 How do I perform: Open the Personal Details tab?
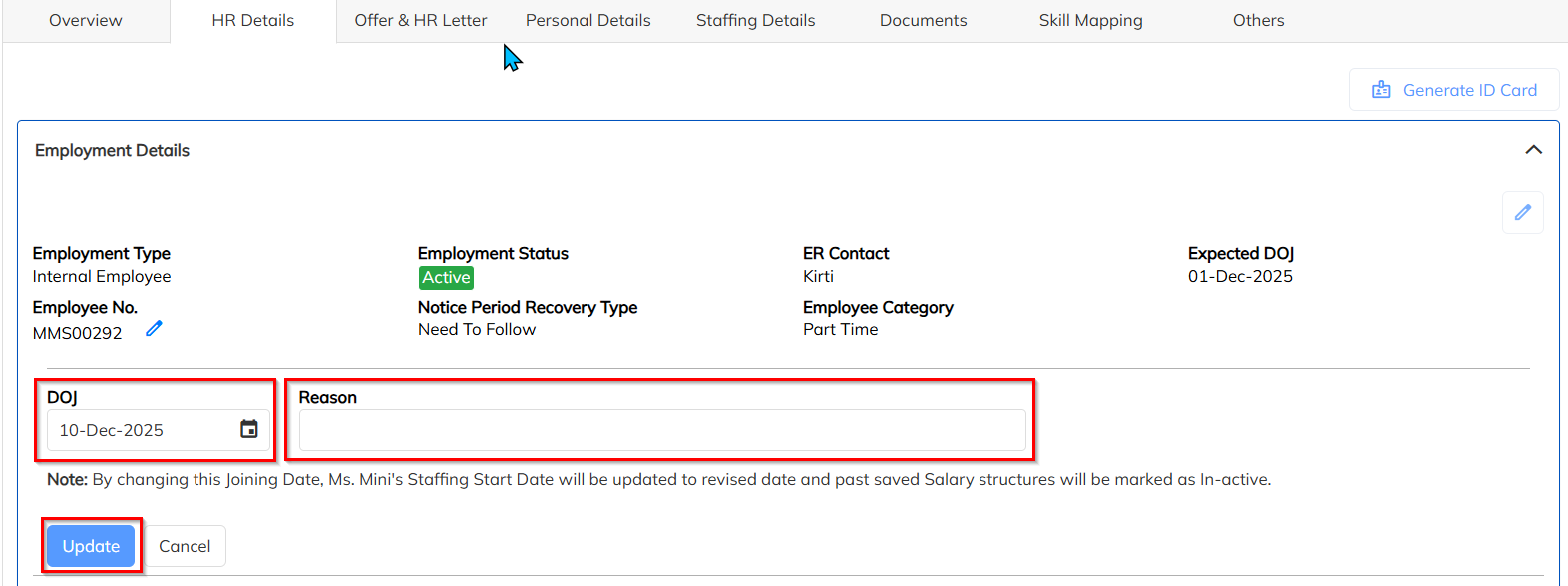coord(588,20)
